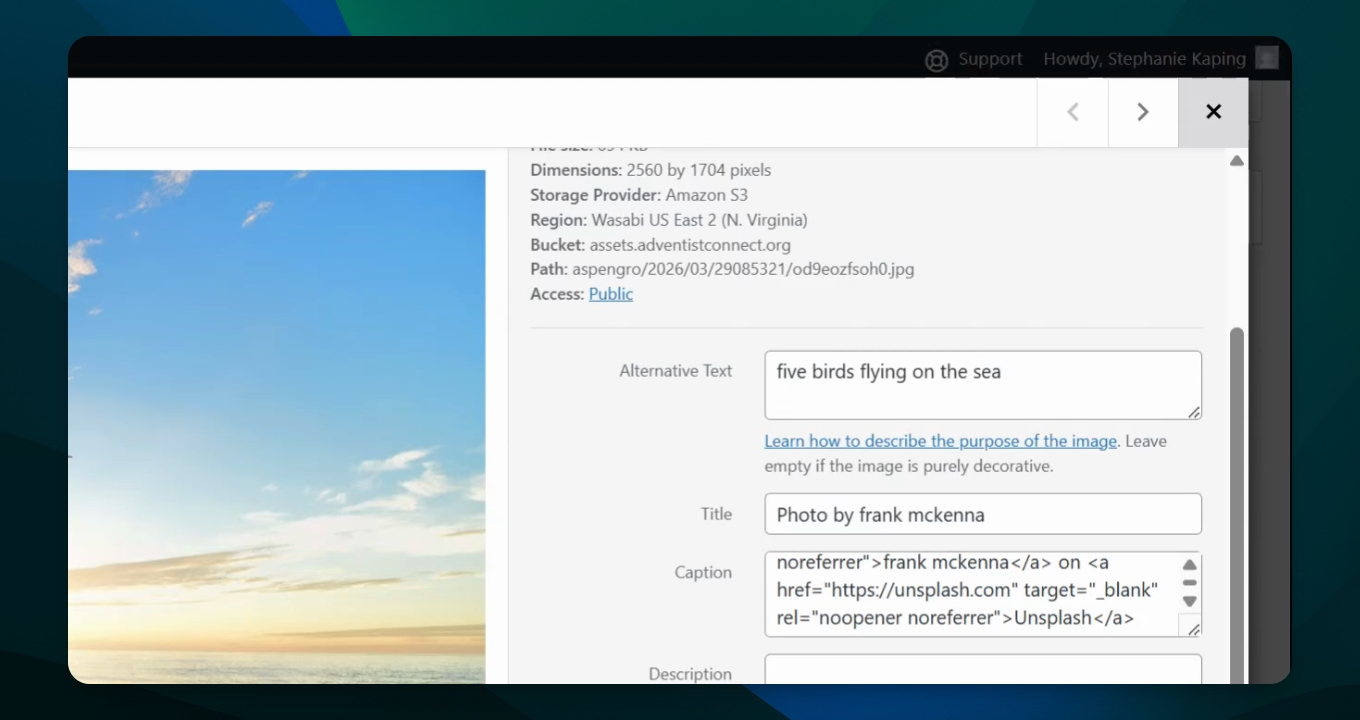Click the Caption box scroll-down arrow
Screen dimensions: 1360x720
tap(1189, 601)
